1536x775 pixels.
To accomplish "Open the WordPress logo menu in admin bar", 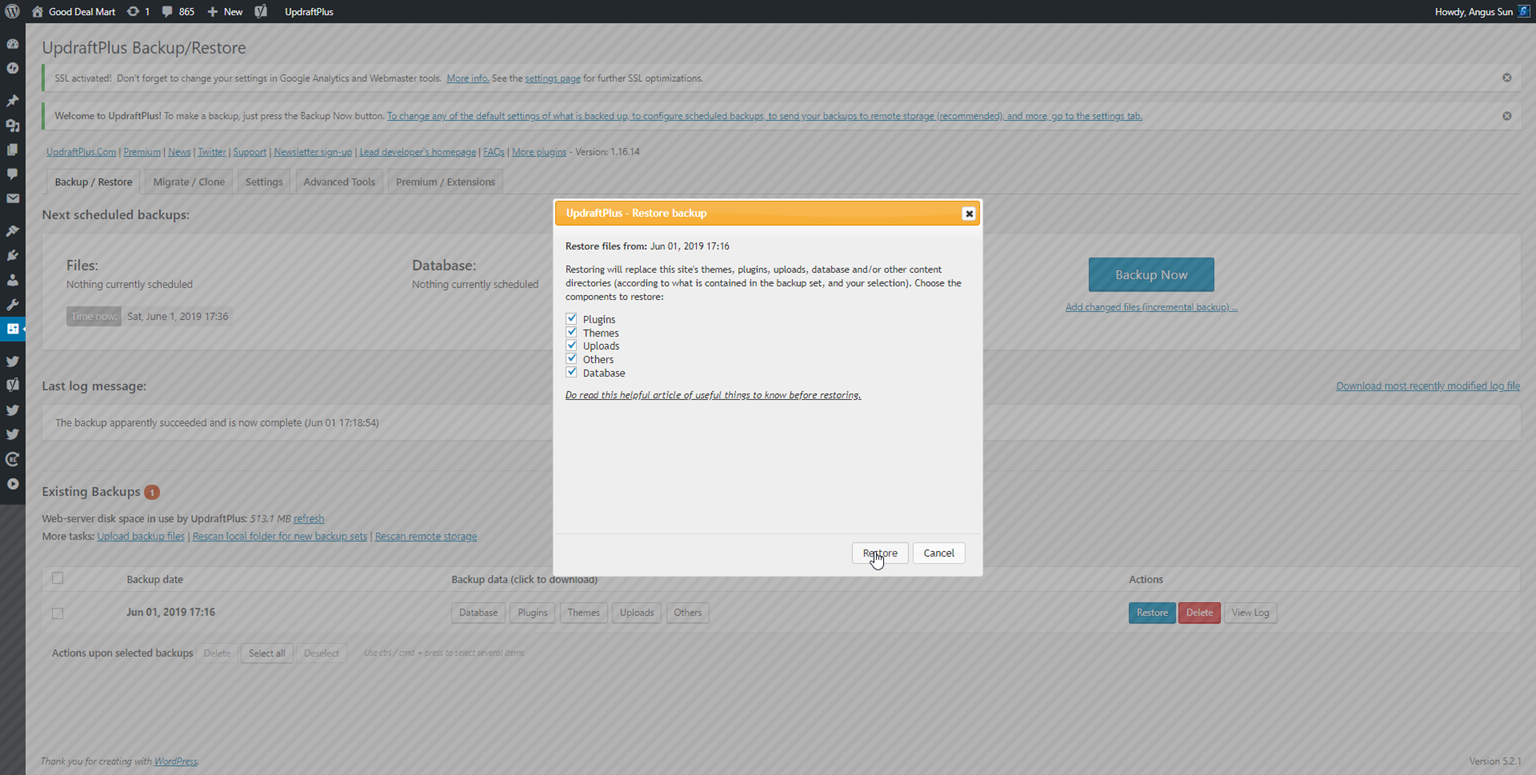I will pos(12,12).
